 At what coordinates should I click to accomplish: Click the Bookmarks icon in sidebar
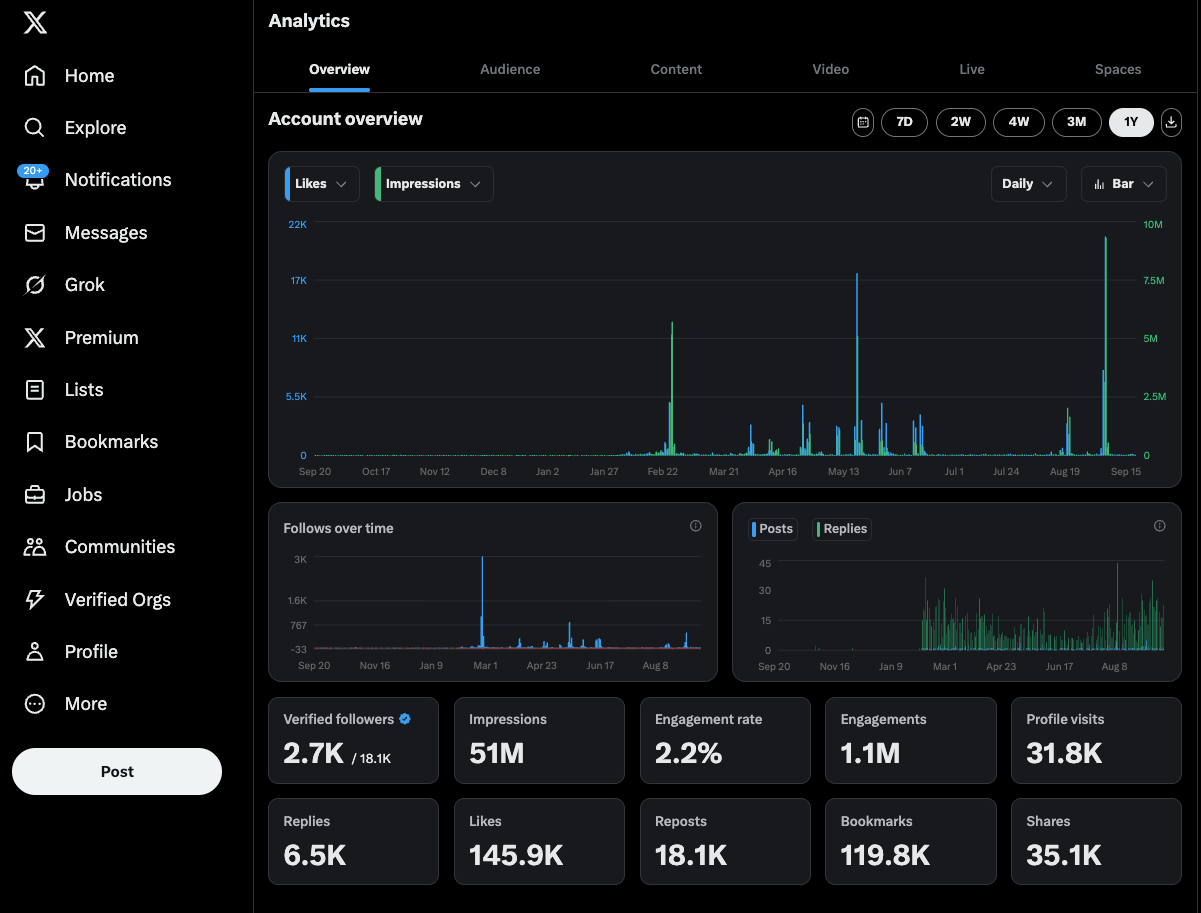click(35, 442)
